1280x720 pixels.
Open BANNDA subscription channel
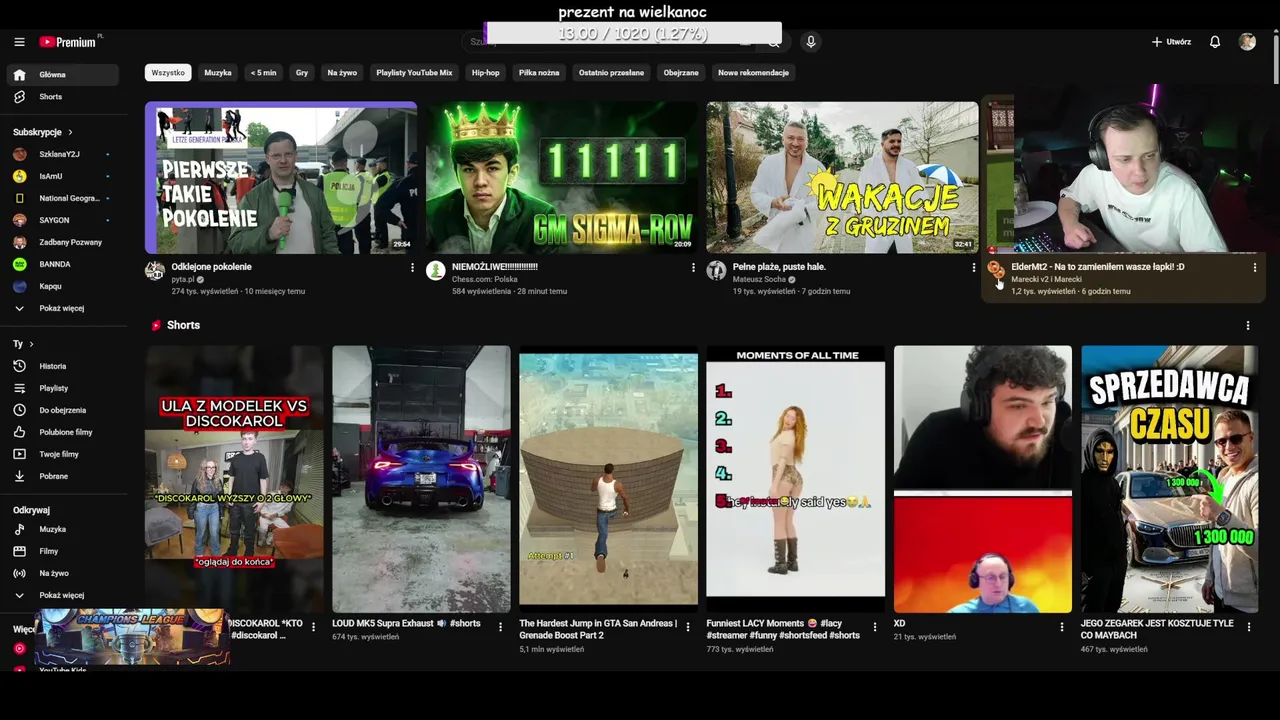tap(62, 264)
